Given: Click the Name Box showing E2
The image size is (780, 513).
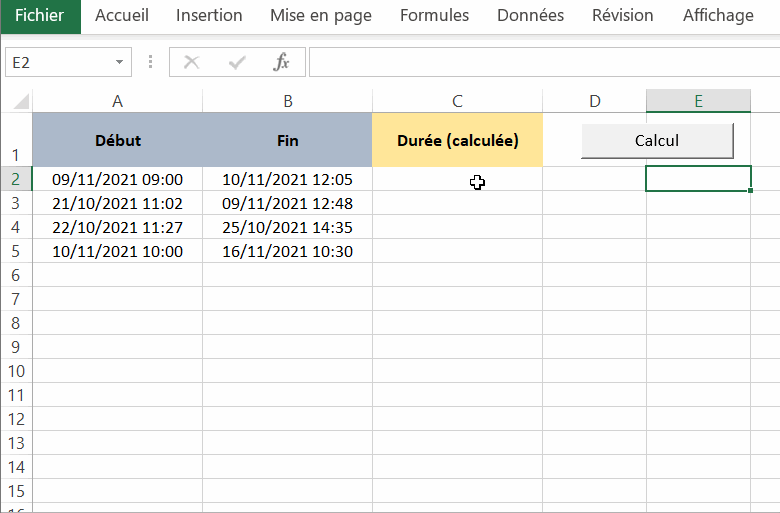Looking at the screenshot, I should [x=58, y=62].
